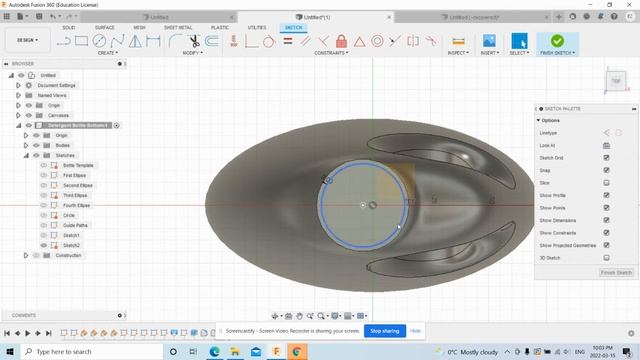Click the Hide link in Screencastify bar
This screenshot has width=640, height=360.
tap(416, 331)
